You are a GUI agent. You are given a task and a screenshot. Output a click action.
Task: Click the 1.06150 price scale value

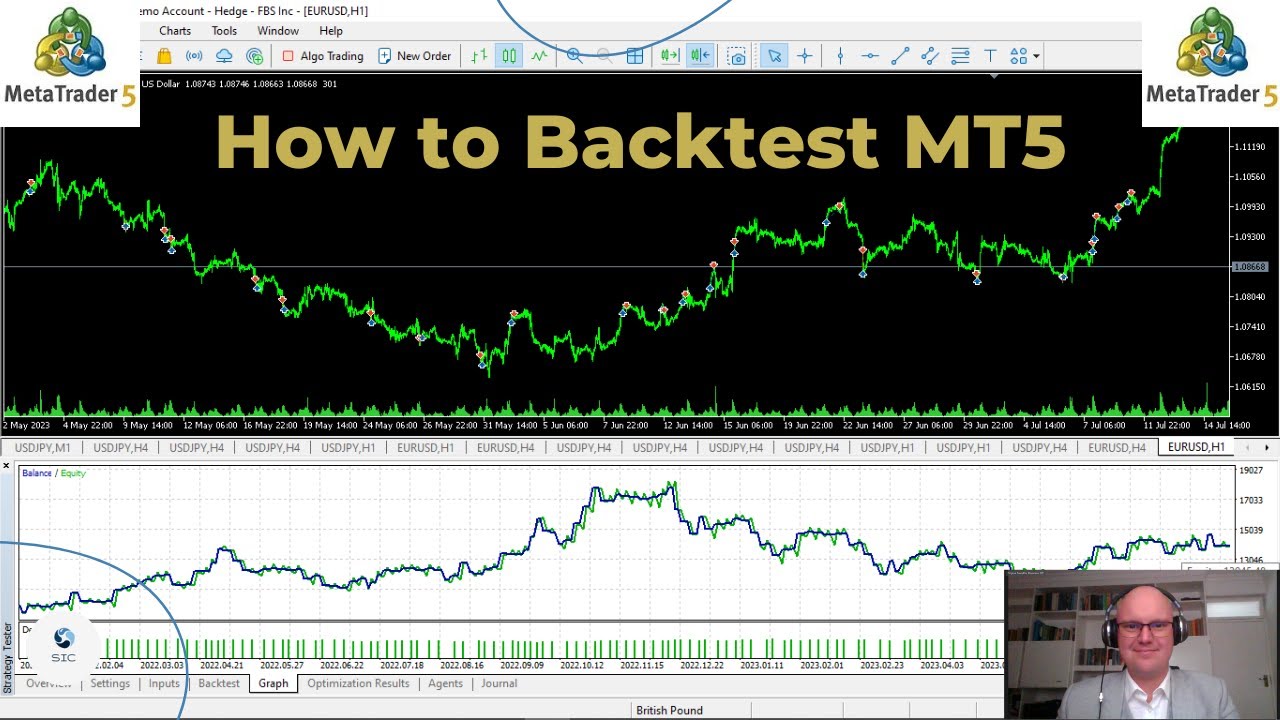[x=1250, y=387]
